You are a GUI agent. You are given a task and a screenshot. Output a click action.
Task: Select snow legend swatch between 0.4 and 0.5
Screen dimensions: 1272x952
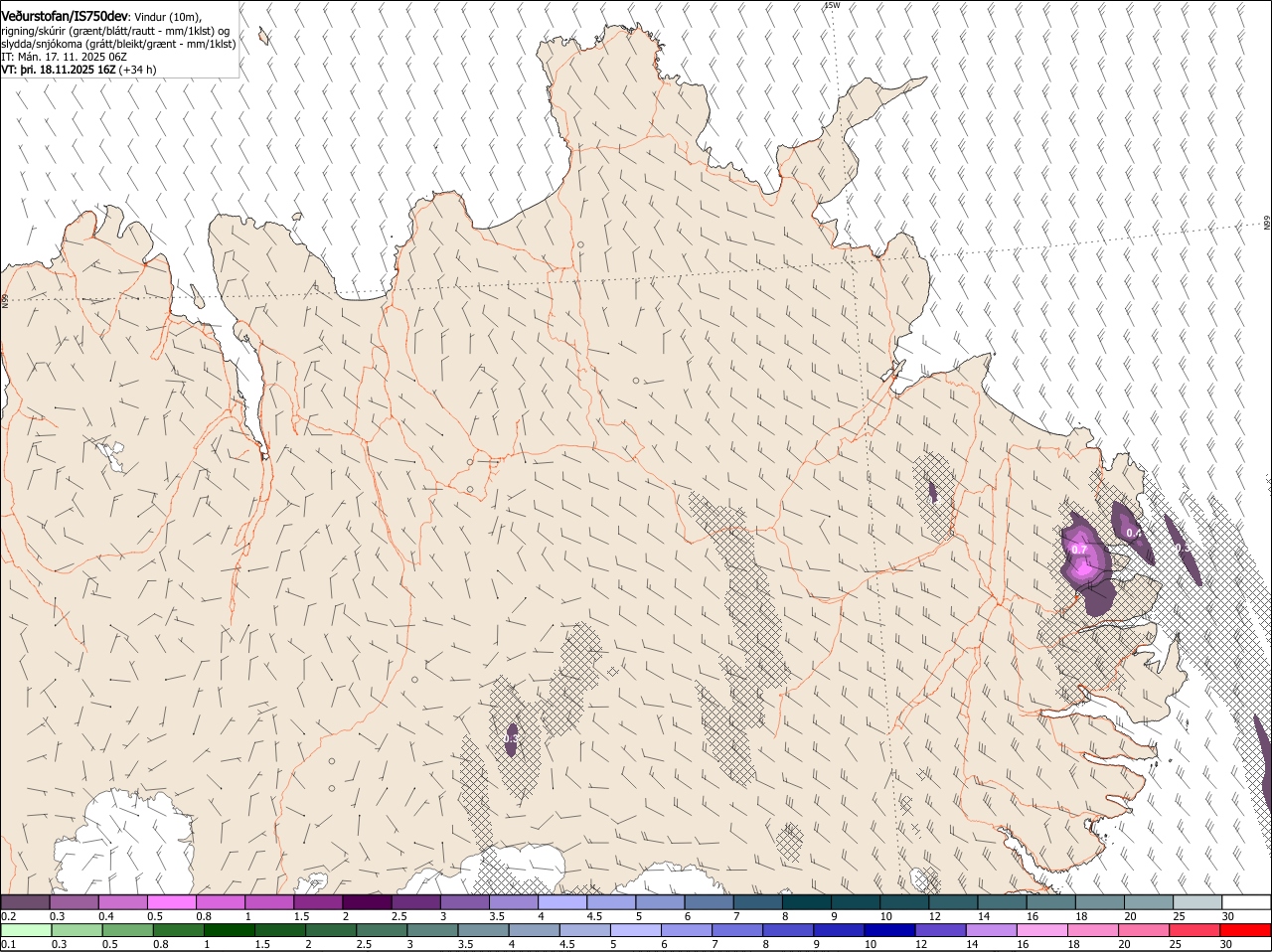[x=122, y=902]
